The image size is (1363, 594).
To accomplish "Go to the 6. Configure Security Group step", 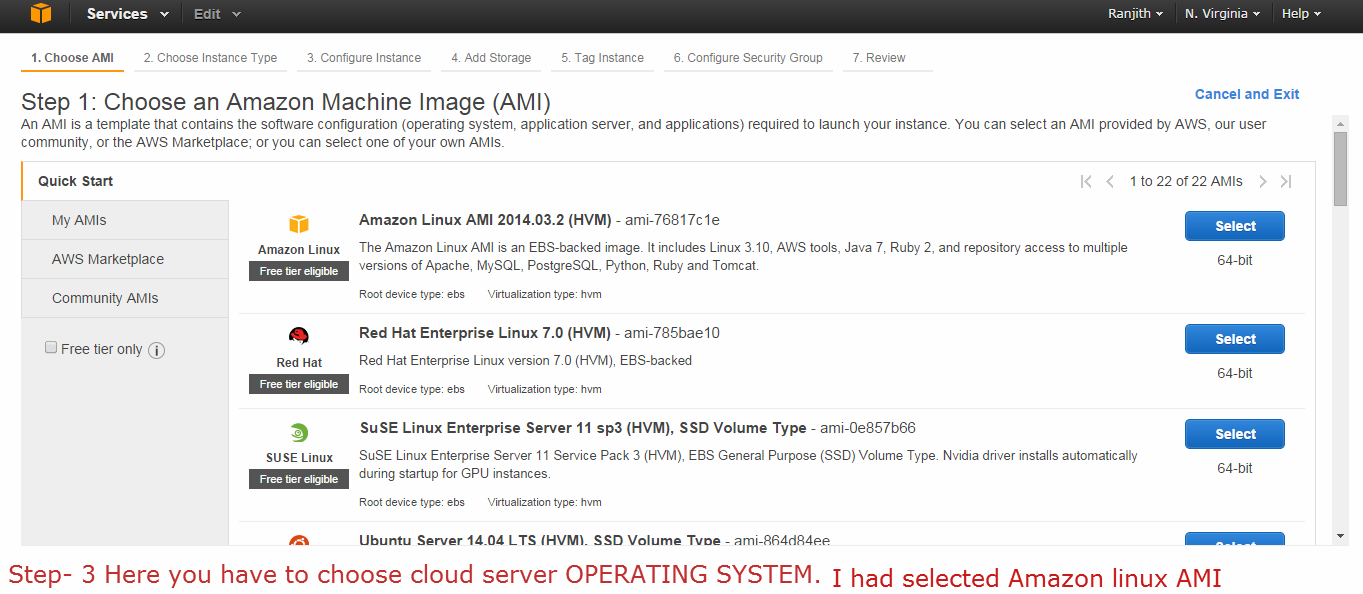I will (748, 58).
